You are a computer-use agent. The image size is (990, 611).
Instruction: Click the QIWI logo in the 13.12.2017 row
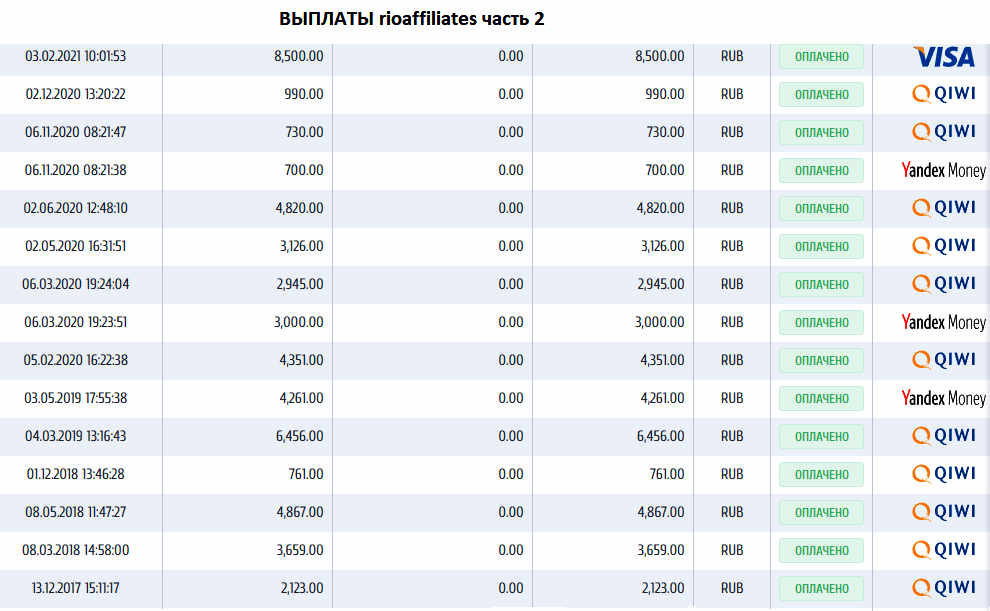[x=944, y=588]
